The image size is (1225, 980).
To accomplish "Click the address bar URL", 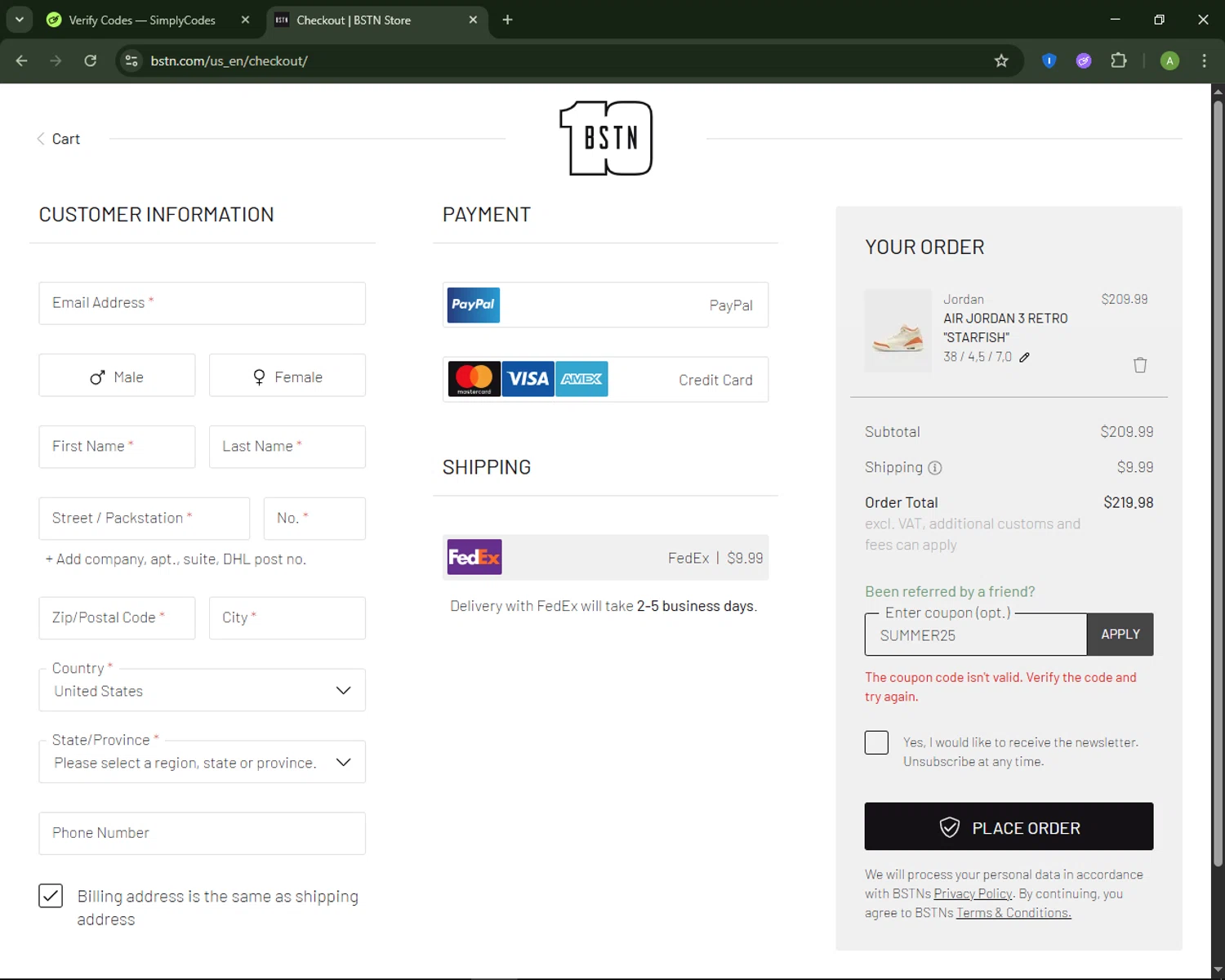I will (x=229, y=60).
